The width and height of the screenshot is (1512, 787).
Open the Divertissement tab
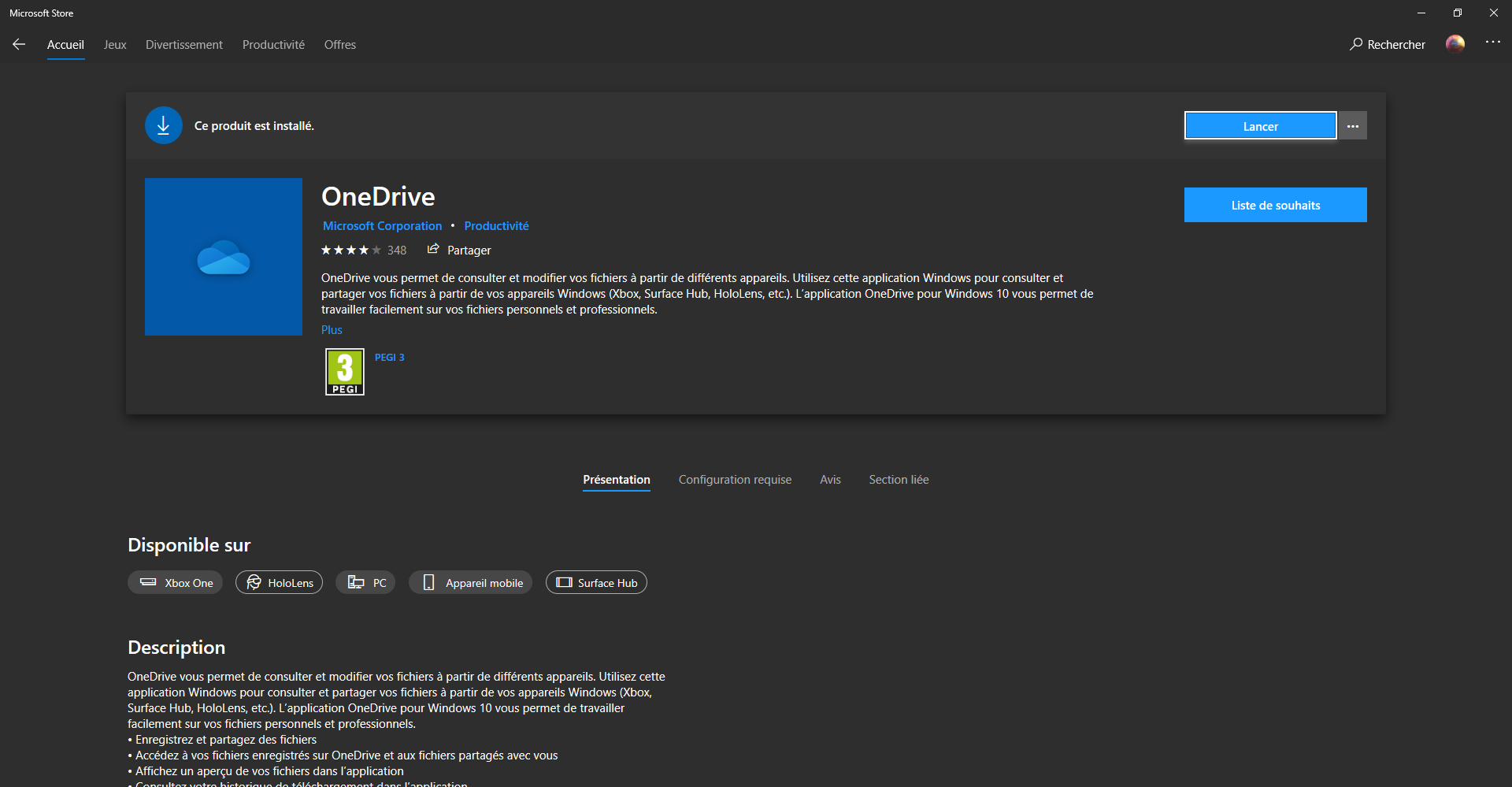pos(184,45)
